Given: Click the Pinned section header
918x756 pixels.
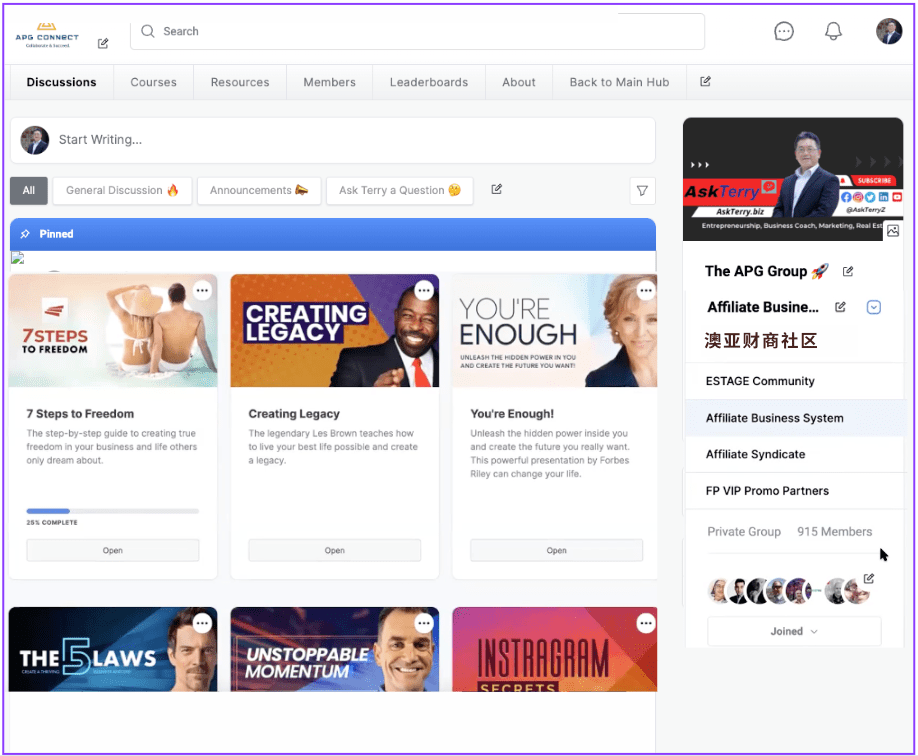Looking at the screenshot, I should [x=333, y=234].
